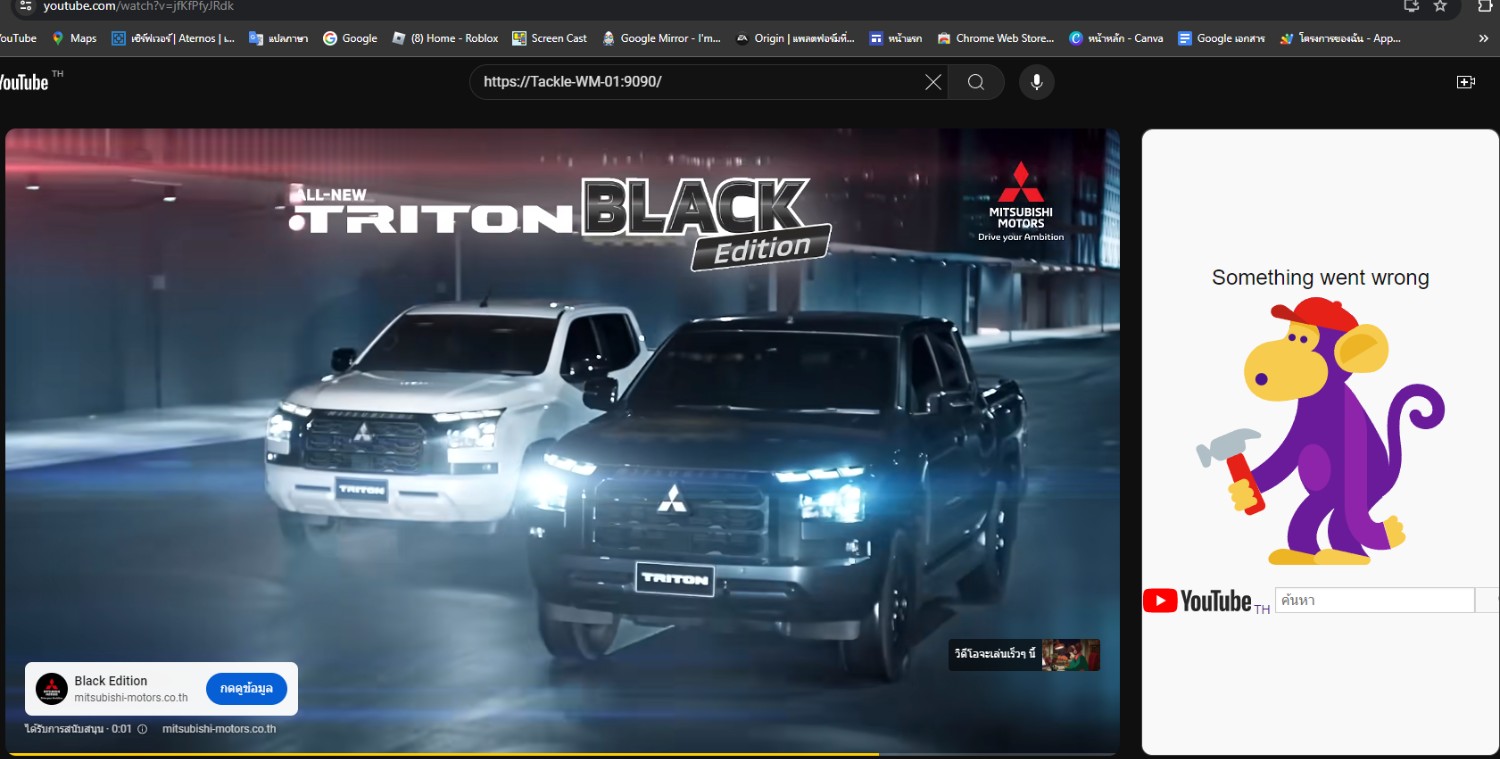Open the Google Mirror bookmark
This screenshot has height=759, width=1500.
661,38
